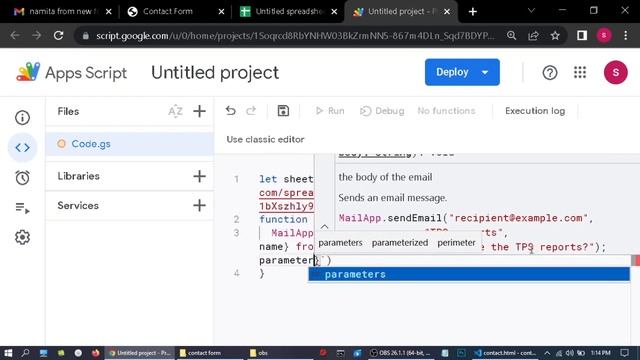Add a service with plus icon
This screenshot has height=360, width=640.
[199, 205]
